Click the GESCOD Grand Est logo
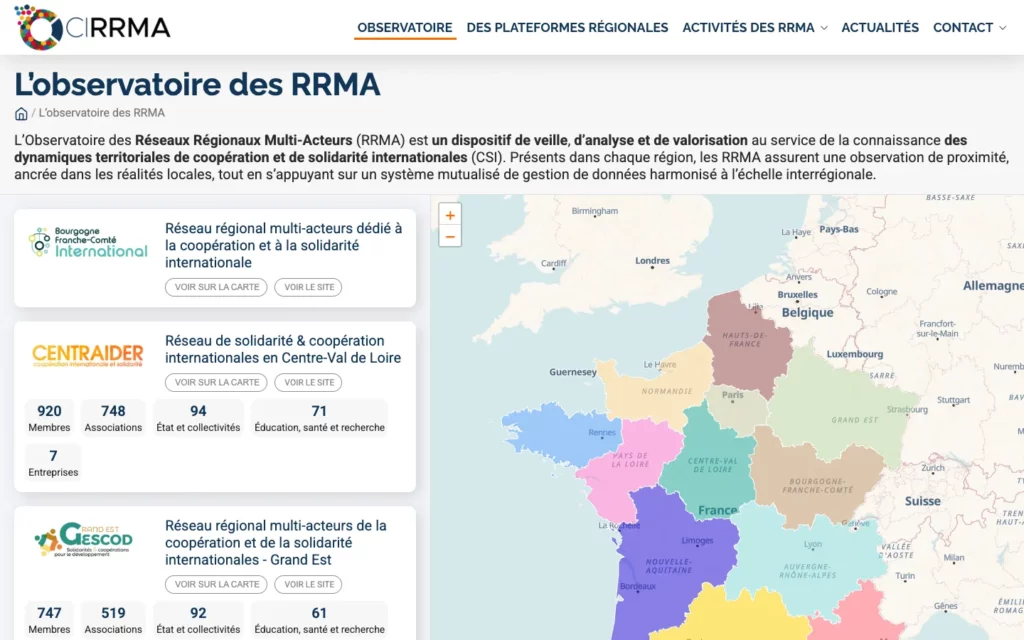Viewport: 1024px width, 640px height. coord(84,539)
